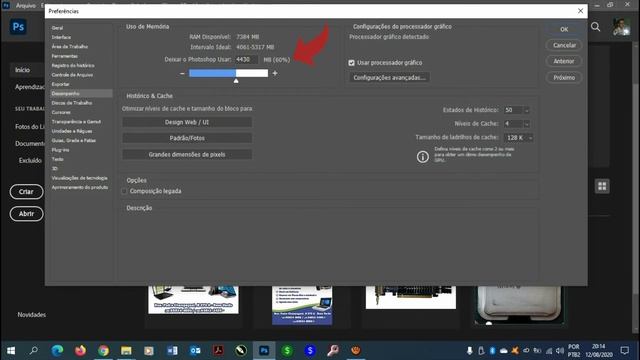Choose Grandes dimensões de pixels preset

point(187,154)
